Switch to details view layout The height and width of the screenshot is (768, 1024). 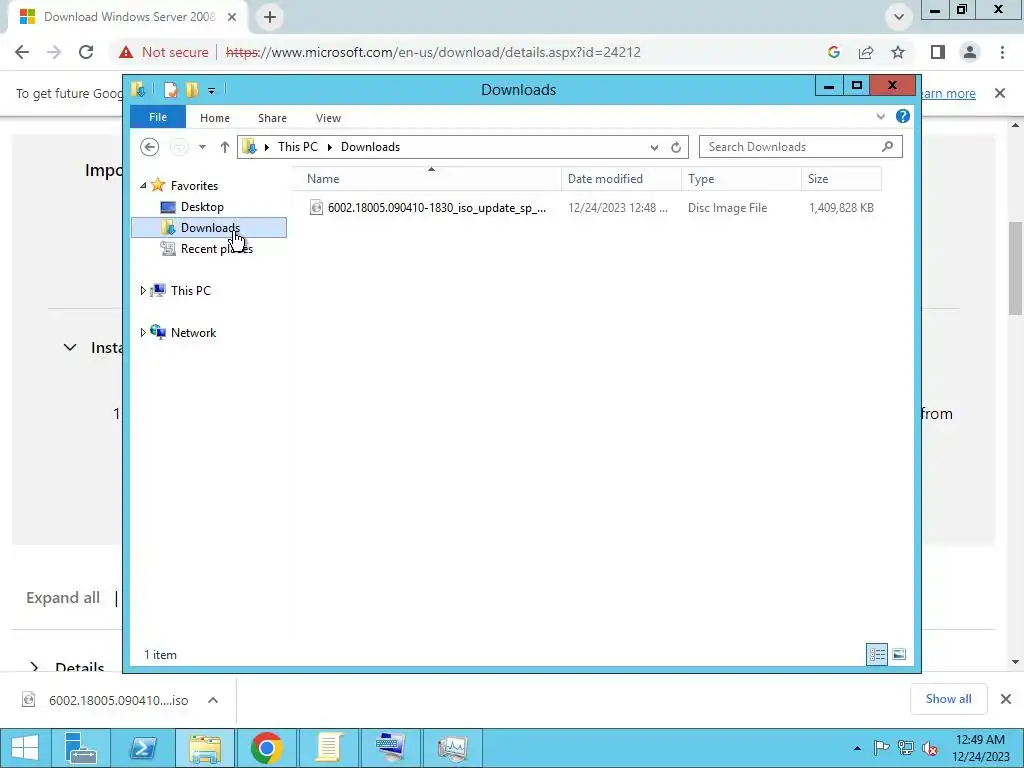[x=877, y=654]
